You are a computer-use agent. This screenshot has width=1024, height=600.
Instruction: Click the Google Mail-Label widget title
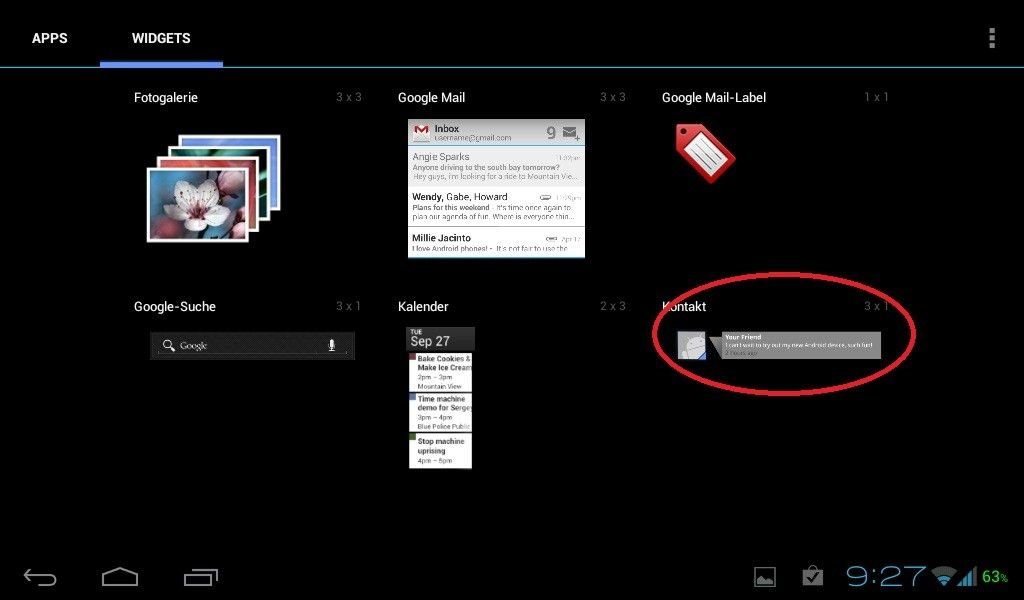(714, 98)
